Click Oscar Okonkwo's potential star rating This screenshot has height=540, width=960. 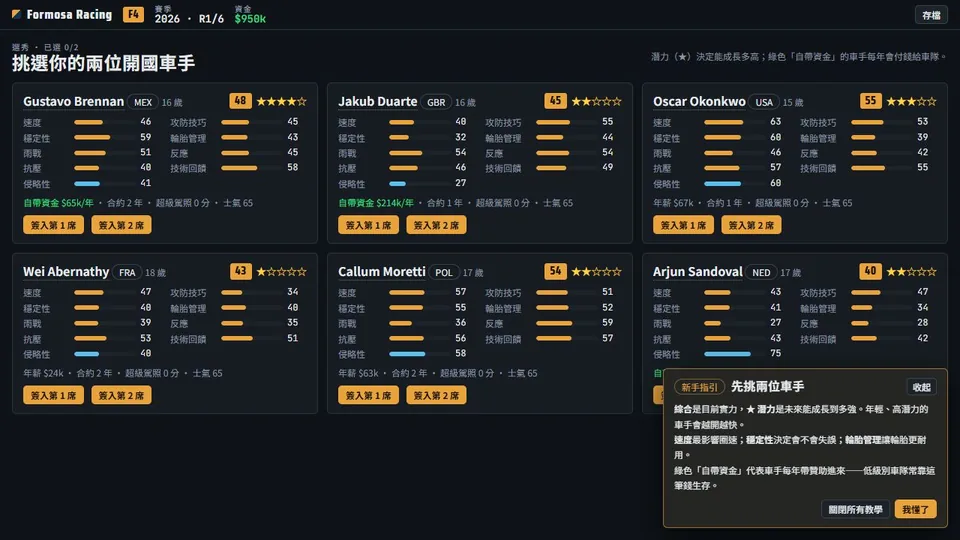911,101
